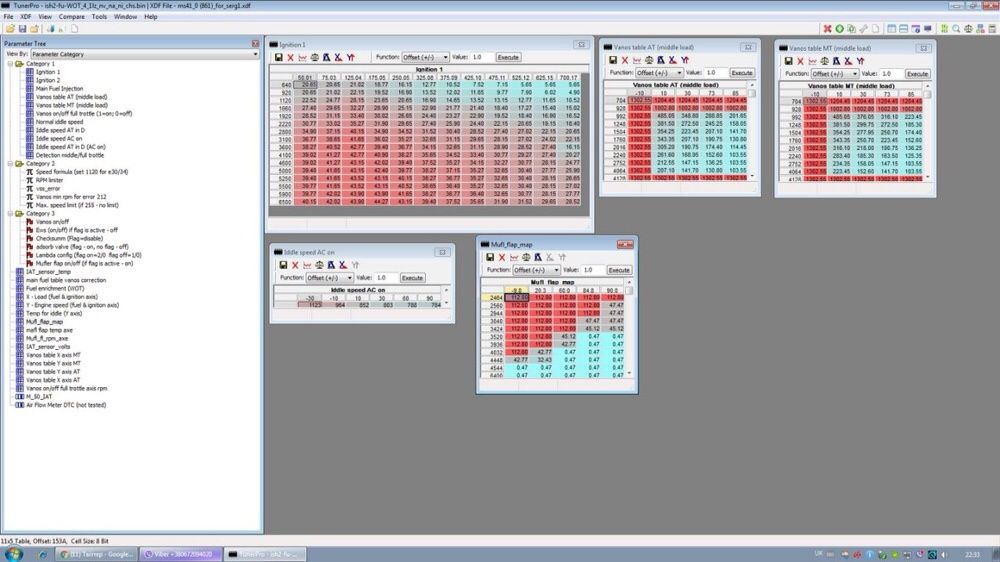Save the Iddle speed AC on table
Image resolution: width=1000 pixels, height=562 pixels.
[283, 265]
